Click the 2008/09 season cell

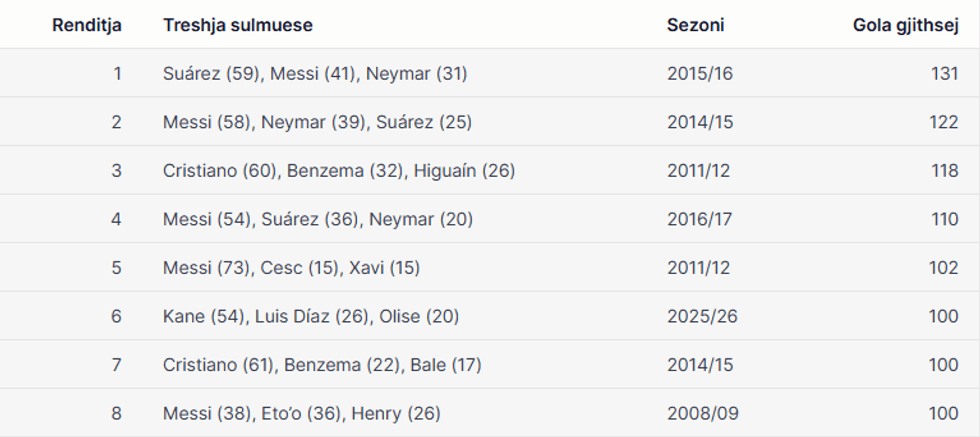click(700, 413)
